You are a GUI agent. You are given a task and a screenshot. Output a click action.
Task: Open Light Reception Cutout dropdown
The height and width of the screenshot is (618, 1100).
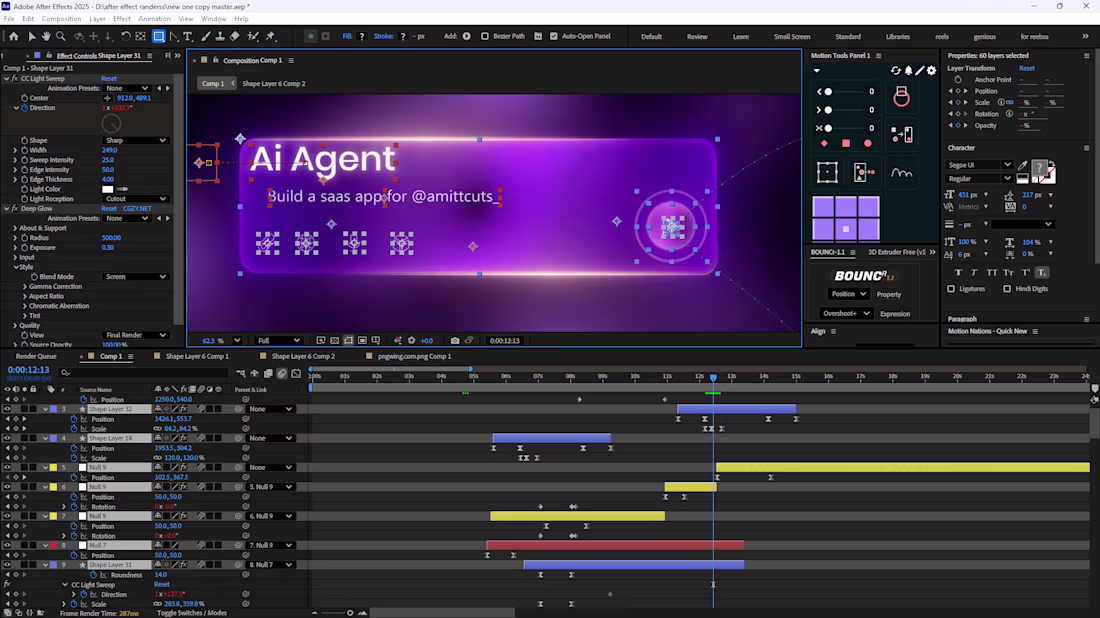click(x=136, y=199)
